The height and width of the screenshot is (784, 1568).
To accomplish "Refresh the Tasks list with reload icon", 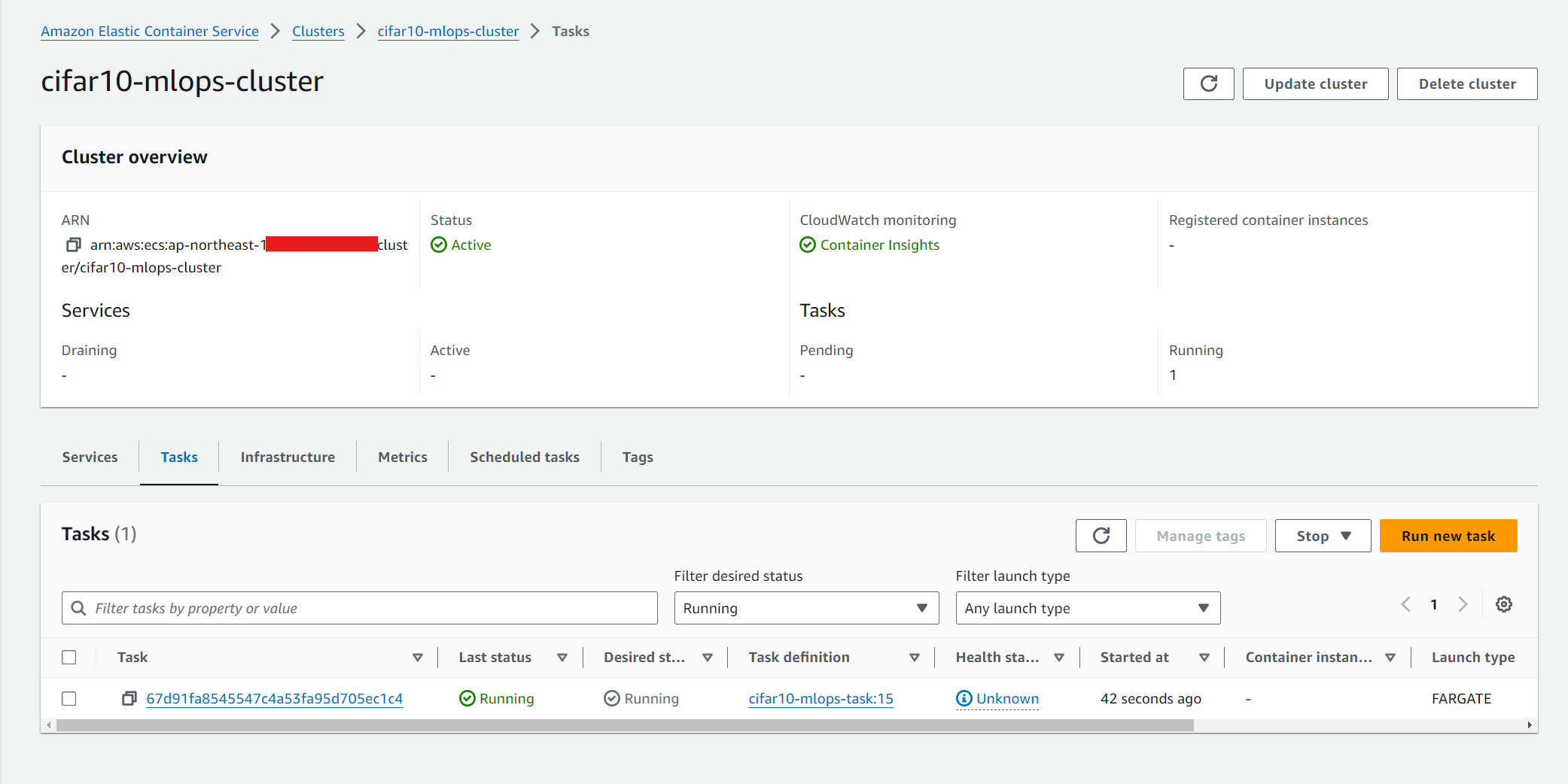I will (1101, 536).
